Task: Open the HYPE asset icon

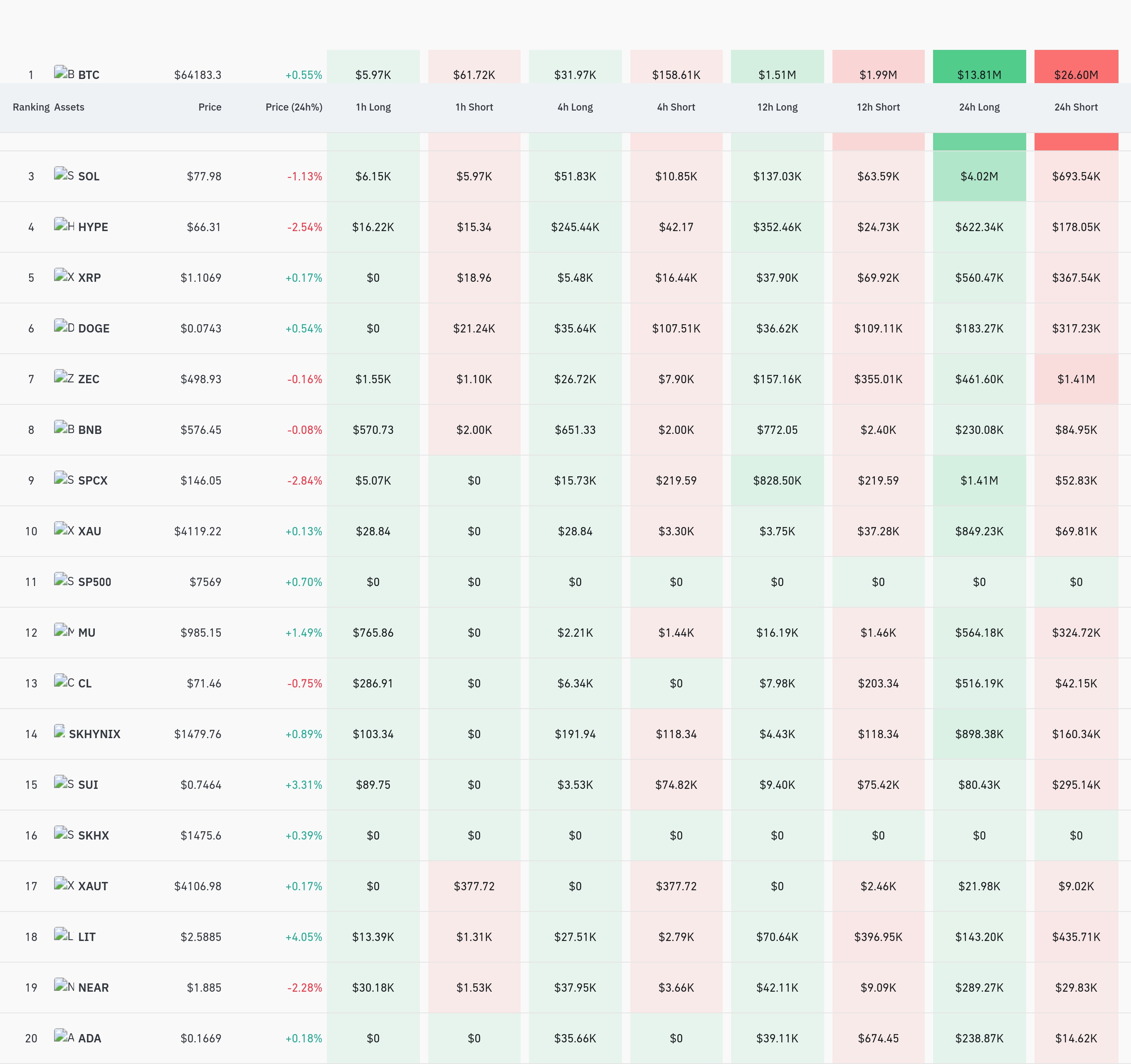Action: tap(64, 225)
